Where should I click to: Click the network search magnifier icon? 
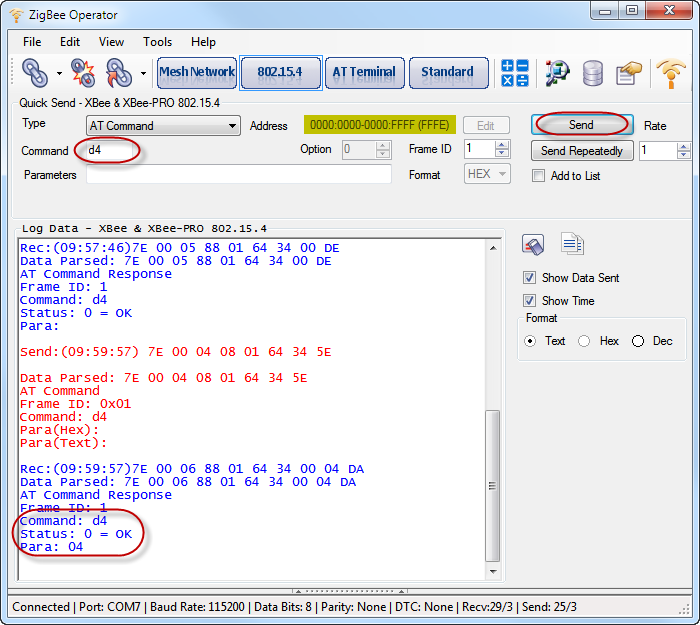point(557,73)
